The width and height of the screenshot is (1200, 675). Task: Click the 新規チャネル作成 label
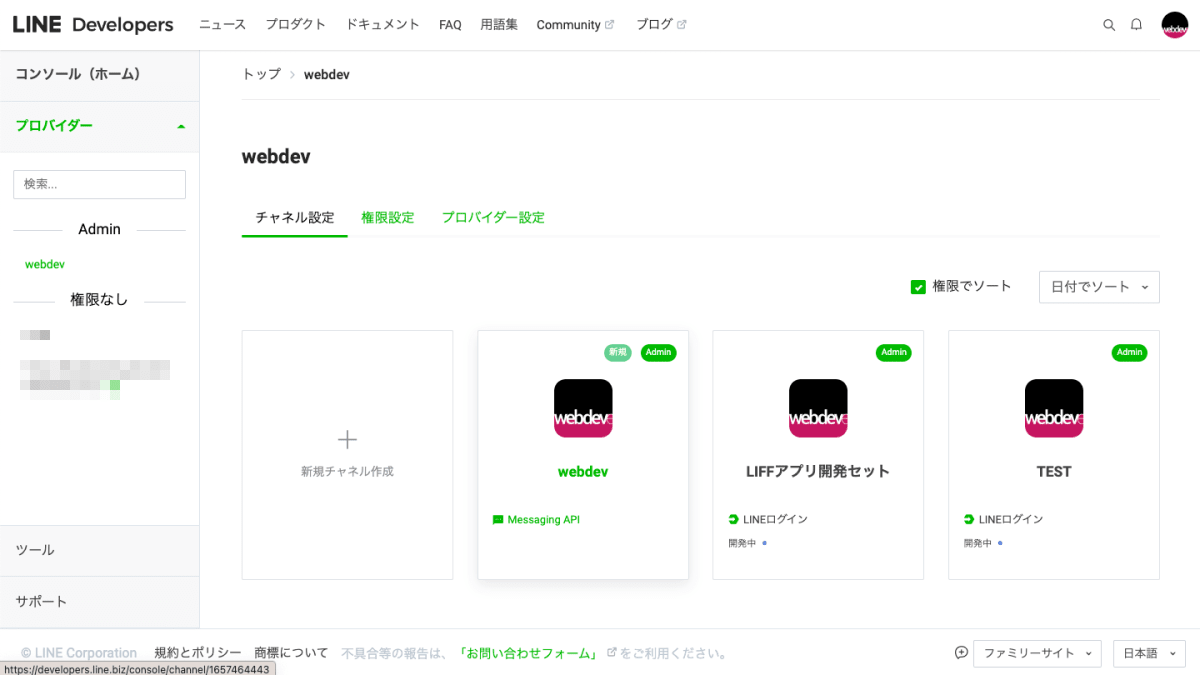347,471
